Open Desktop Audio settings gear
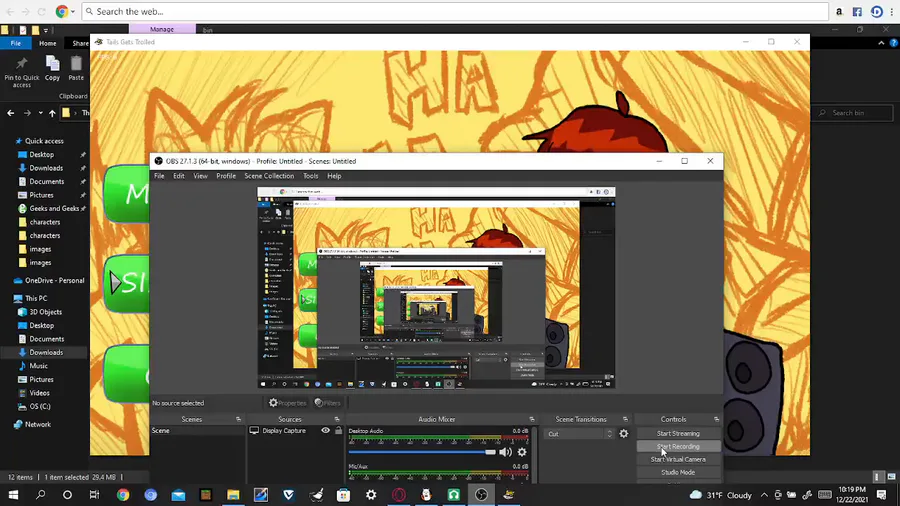The width and height of the screenshot is (900, 506). [x=522, y=452]
